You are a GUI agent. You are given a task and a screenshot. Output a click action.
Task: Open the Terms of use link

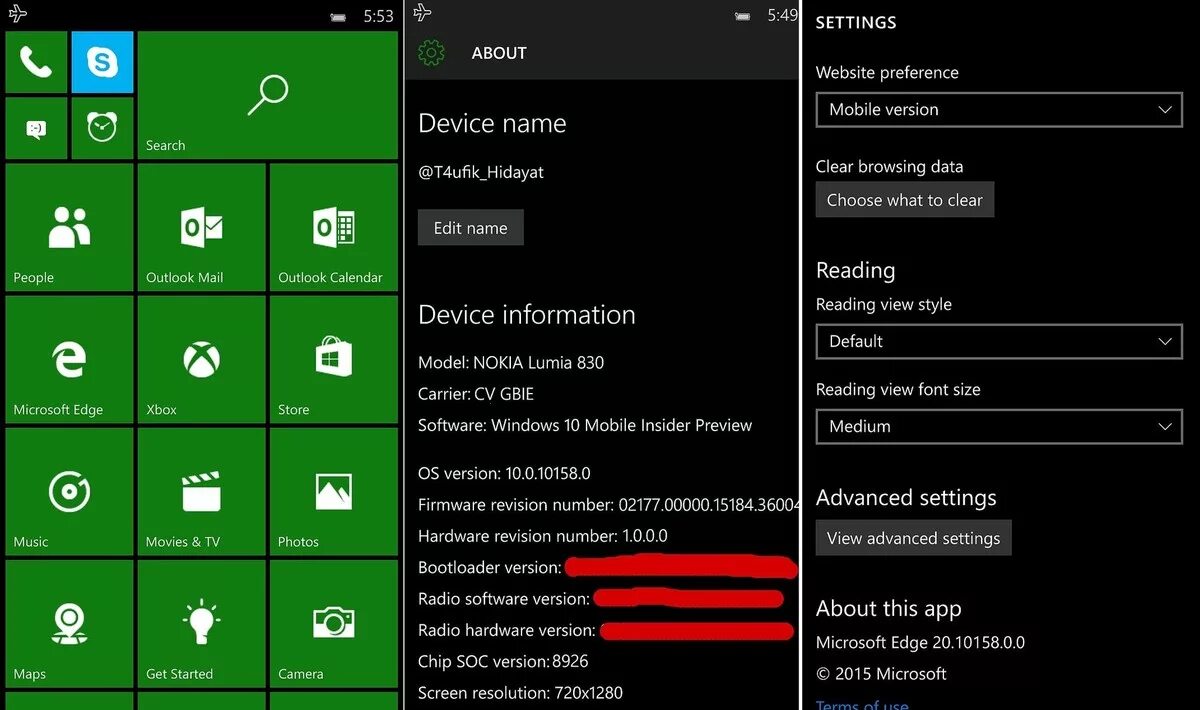[x=862, y=704]
